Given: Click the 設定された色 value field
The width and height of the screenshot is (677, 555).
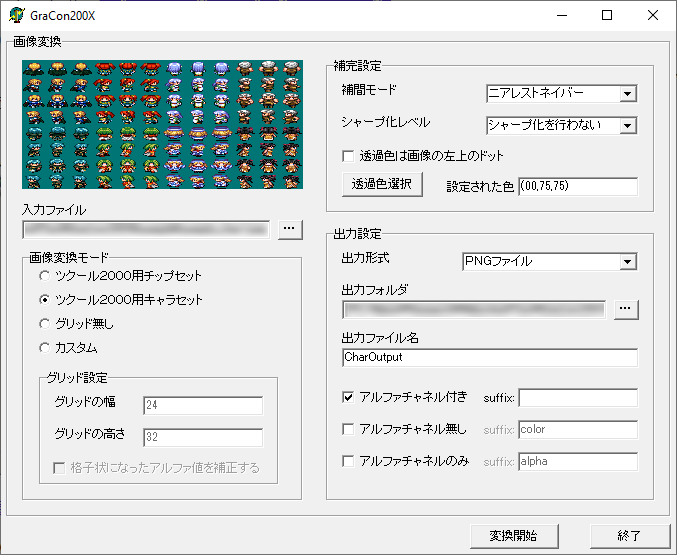Looking at the screenshot, I should (x=577, y=187).
